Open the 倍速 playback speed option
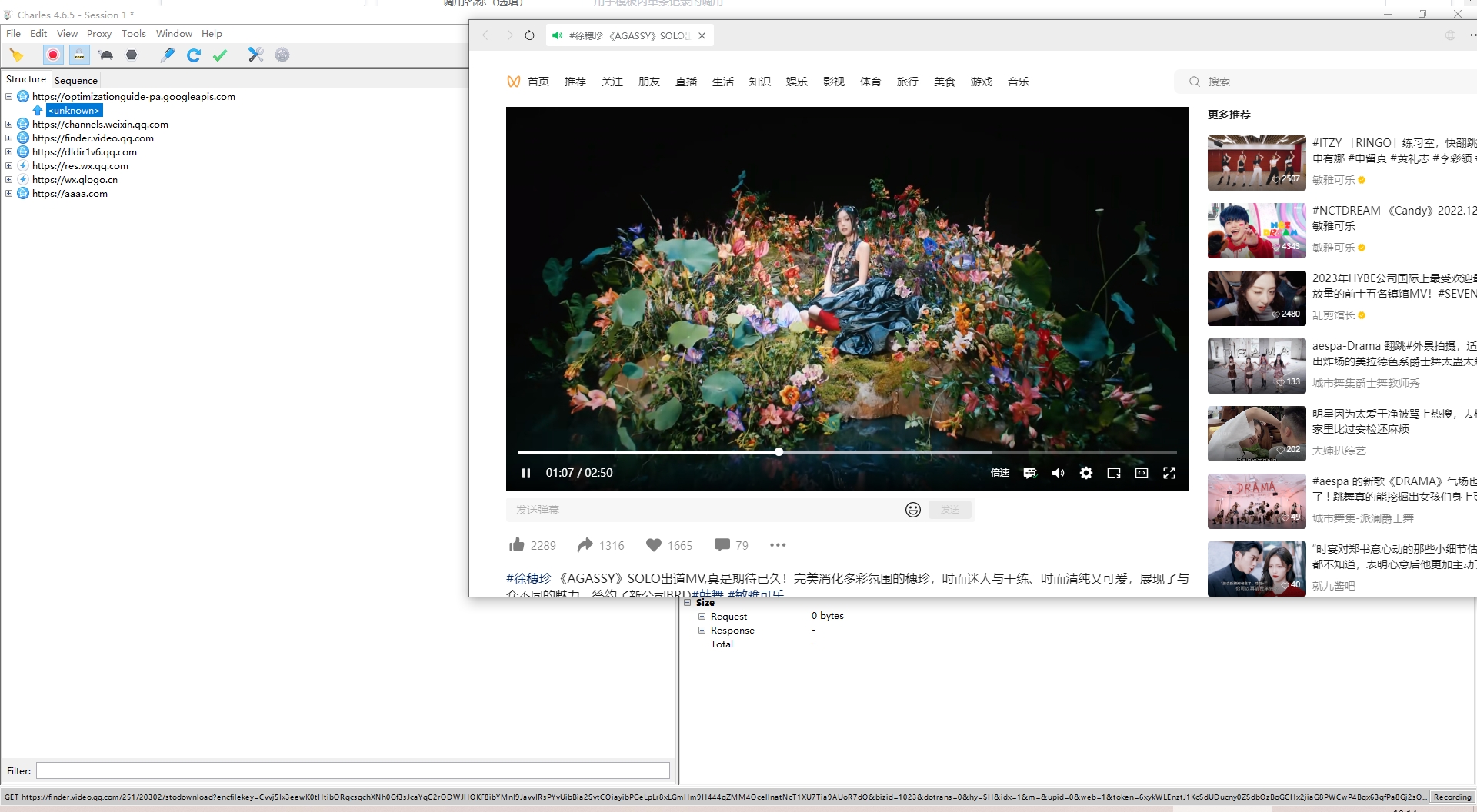The height and width of the screenshot is (812, 1477). point(1000,473)
